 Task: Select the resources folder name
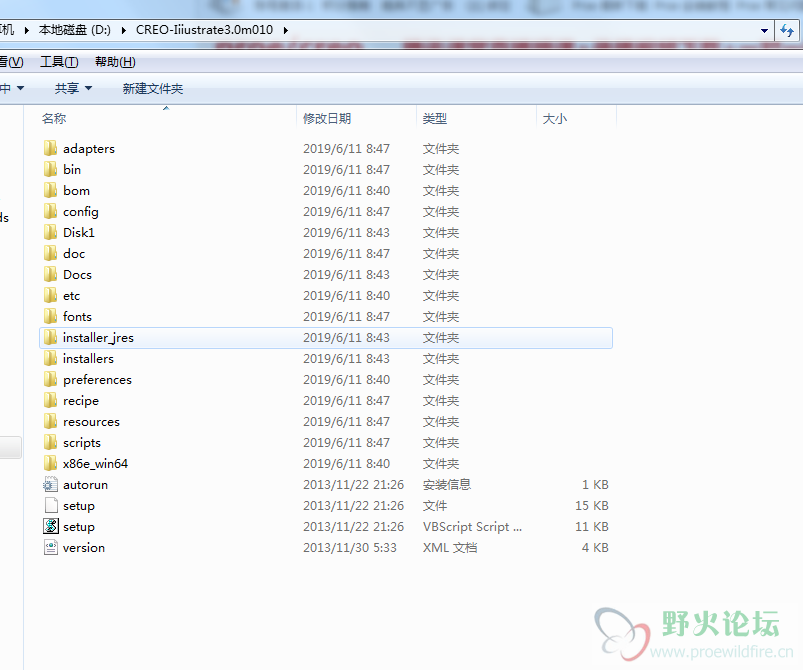tap(91, 422)
